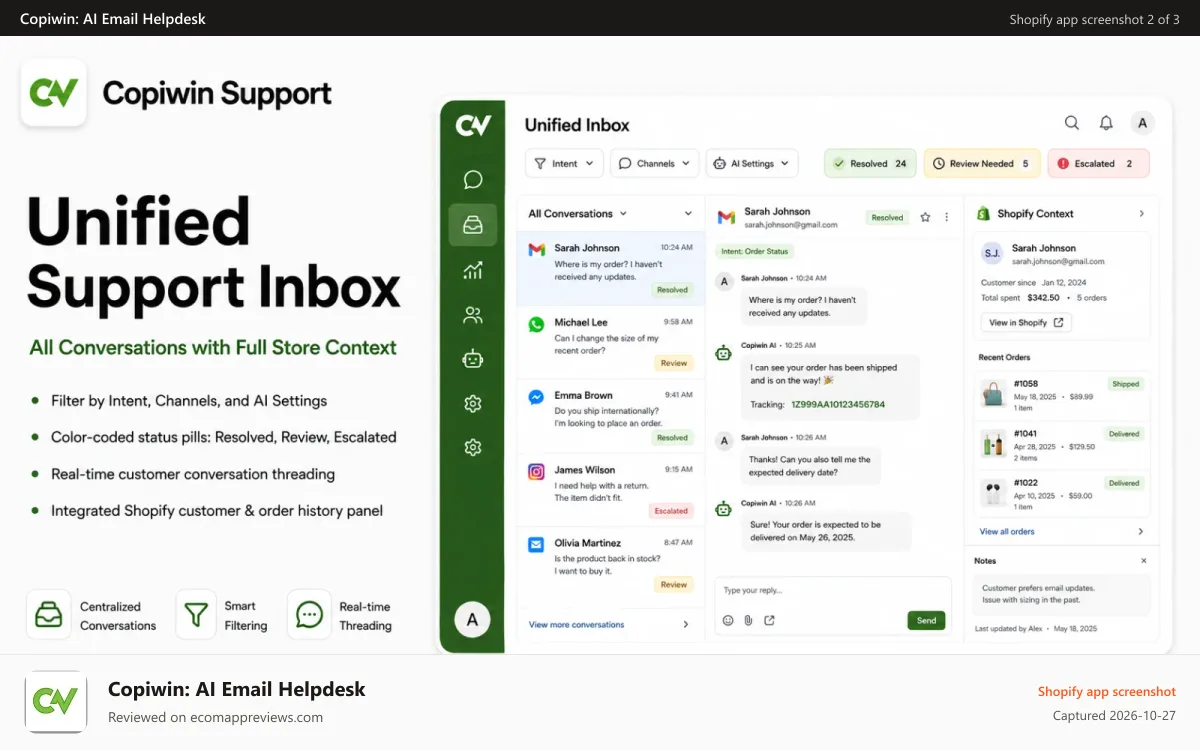The image size is (1200, 750).
Task: Select the highlighted inbox tray icon in the sidebar
Action: point(473,225)
